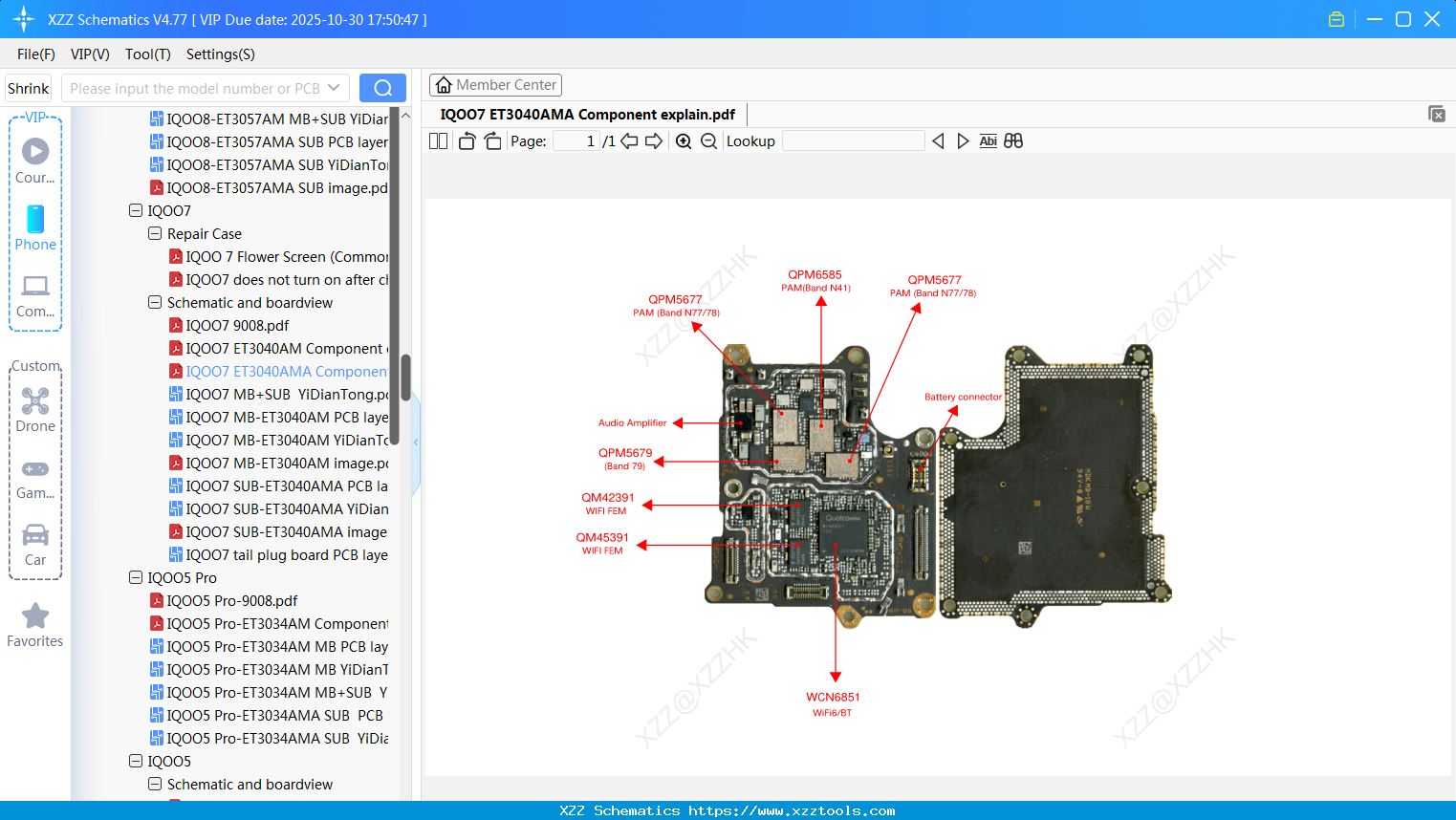The width and height of the screenshot is (1456, 820).
Task: Start the blue search magnifier button
Action: (x=382, y=87)
